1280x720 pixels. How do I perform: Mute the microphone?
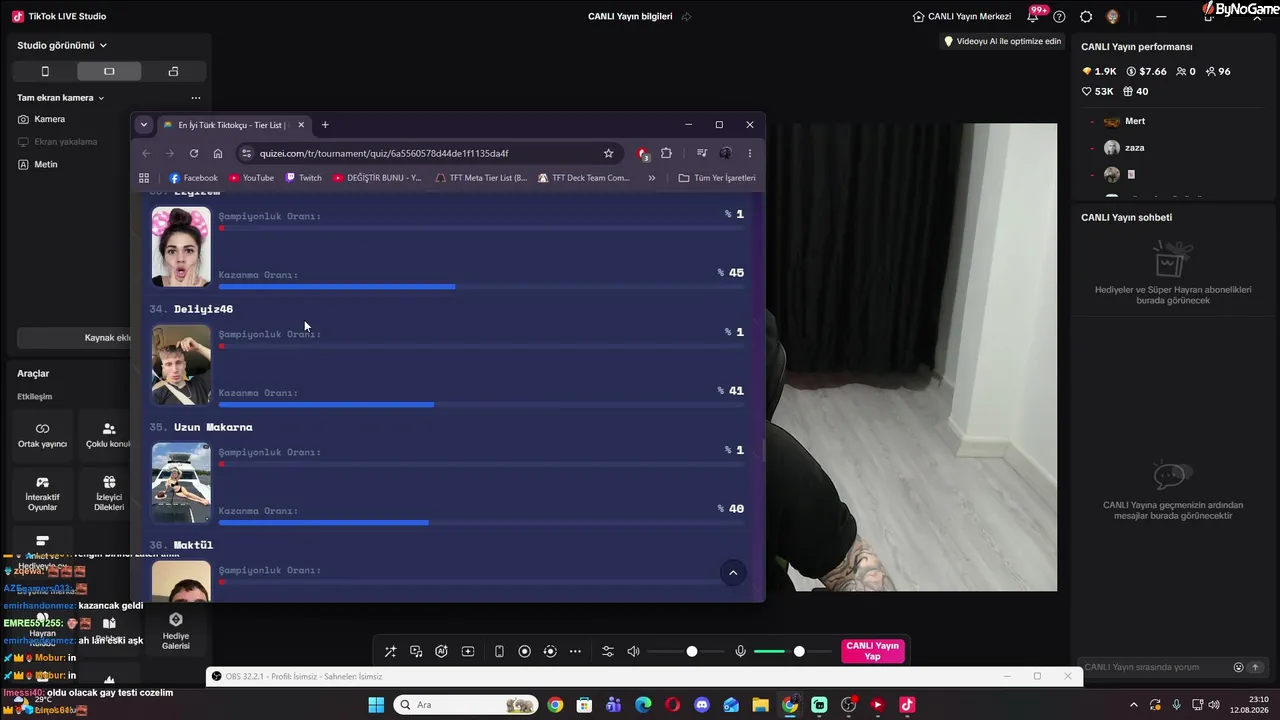coord(740,652)
